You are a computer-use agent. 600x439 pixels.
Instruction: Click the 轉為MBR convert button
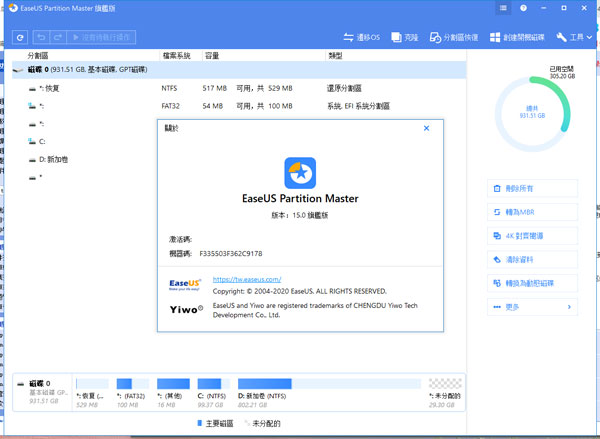(532, 212)
